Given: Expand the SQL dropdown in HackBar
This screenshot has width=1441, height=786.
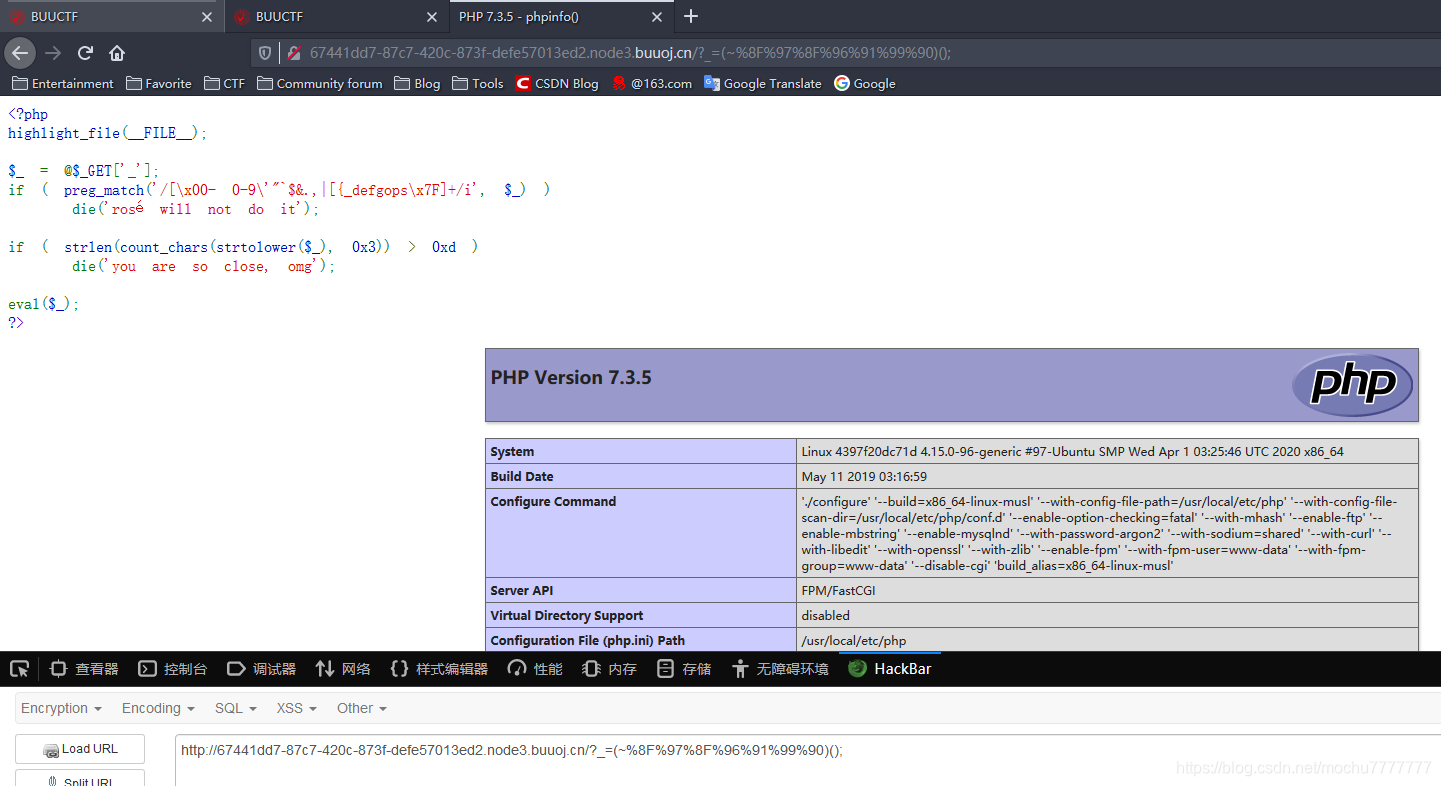Looking at the screenshot, I should tap(236, 708).
